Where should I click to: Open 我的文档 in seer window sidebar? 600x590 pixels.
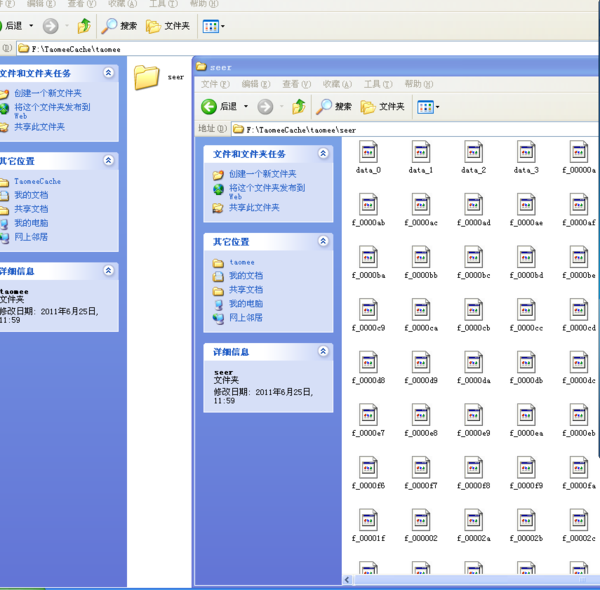pyautogui.click(x=246, y=276)
